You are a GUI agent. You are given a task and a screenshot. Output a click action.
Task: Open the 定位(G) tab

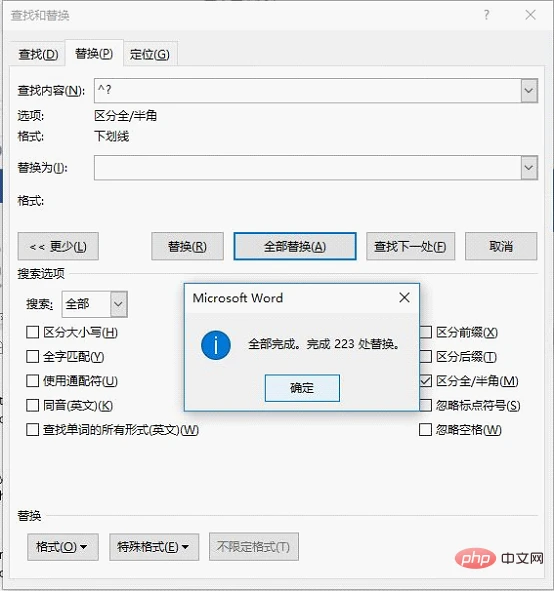point(150,54)
